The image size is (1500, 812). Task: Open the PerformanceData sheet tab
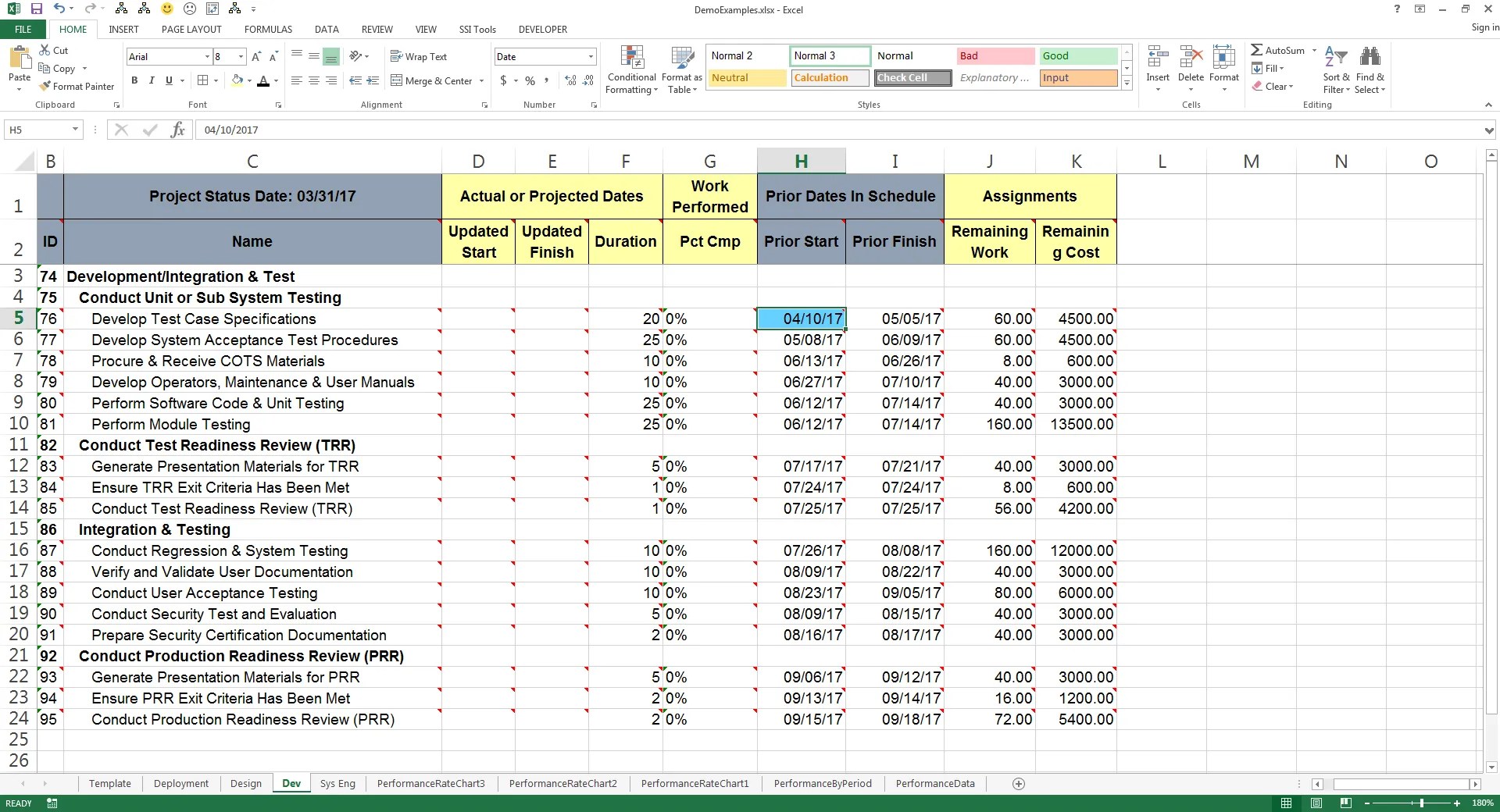[935, 784]
